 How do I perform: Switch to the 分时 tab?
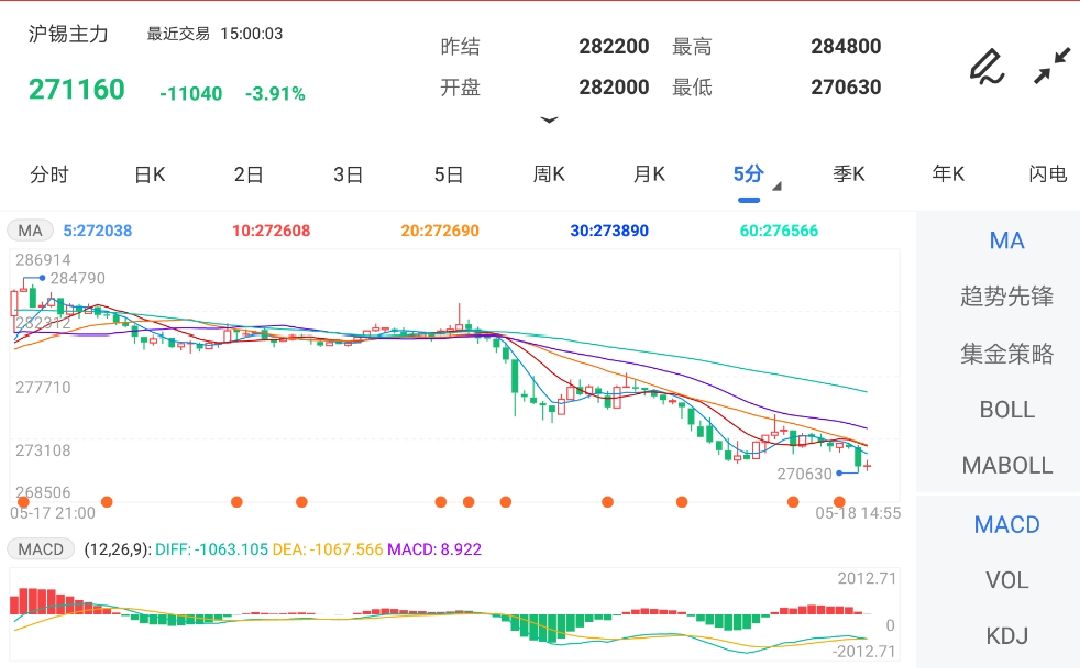49,175
